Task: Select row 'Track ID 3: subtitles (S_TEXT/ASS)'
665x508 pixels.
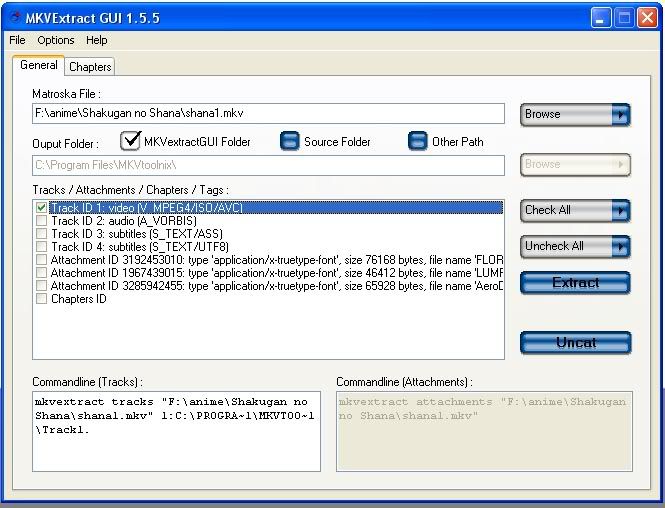Action: coord(137,234)
